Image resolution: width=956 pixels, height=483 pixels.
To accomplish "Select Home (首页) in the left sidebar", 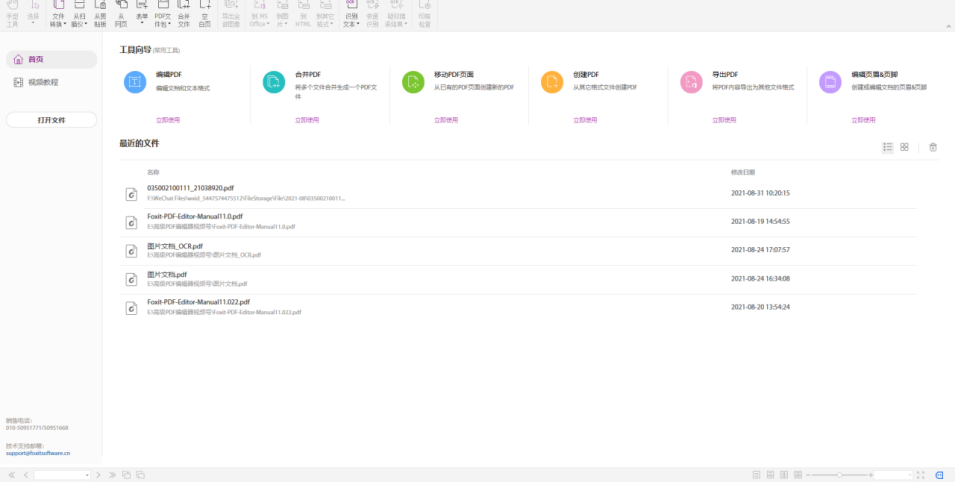I will point(51,60).
